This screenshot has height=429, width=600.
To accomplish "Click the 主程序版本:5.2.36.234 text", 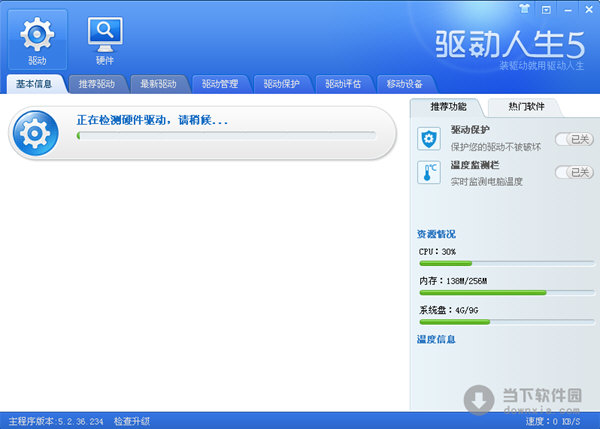I will (x=56, y=422).
